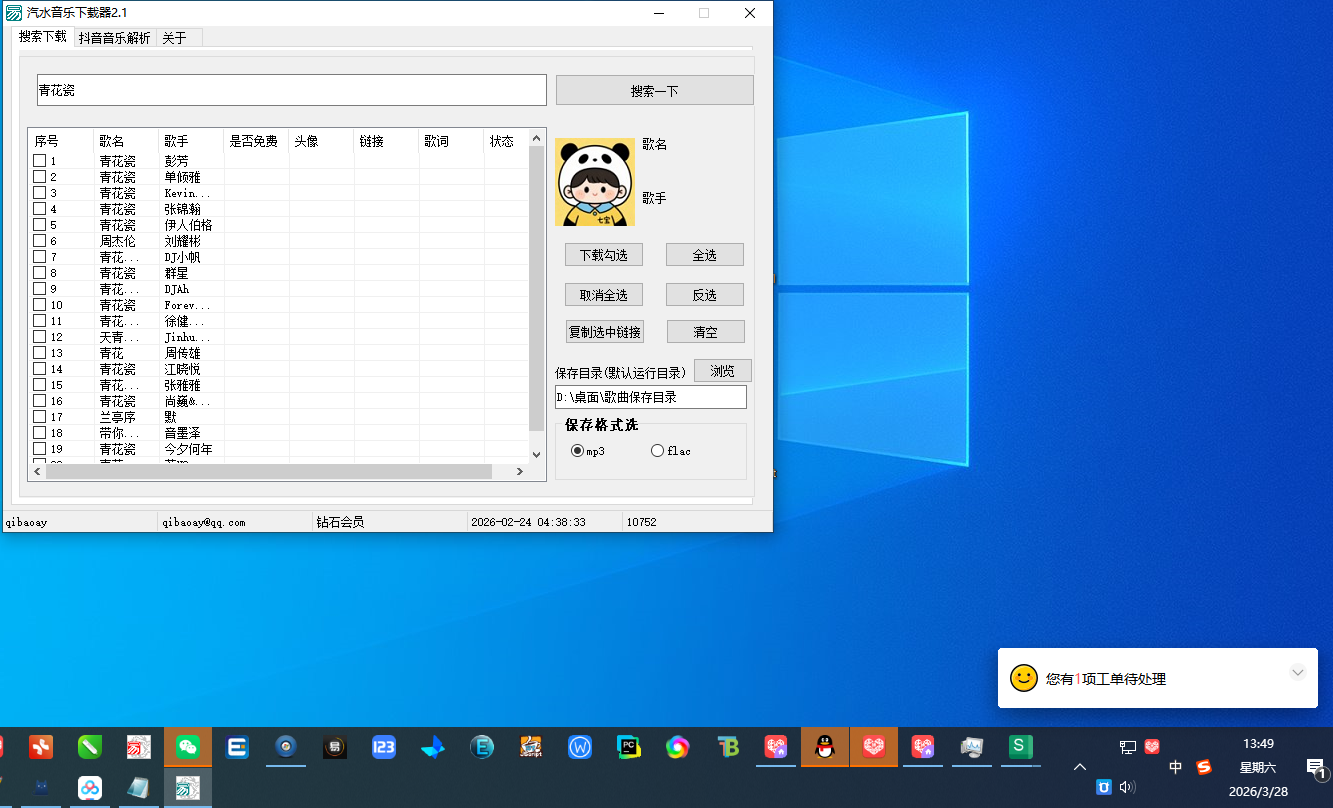
Task: Click the 复制选中链接 button
Action: [604, 332]
